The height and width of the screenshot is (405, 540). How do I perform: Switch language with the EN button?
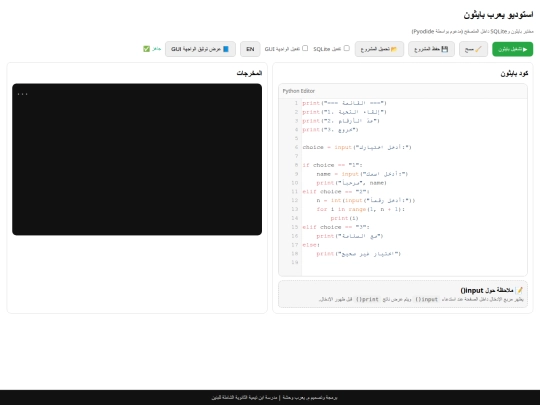point(250,49)
